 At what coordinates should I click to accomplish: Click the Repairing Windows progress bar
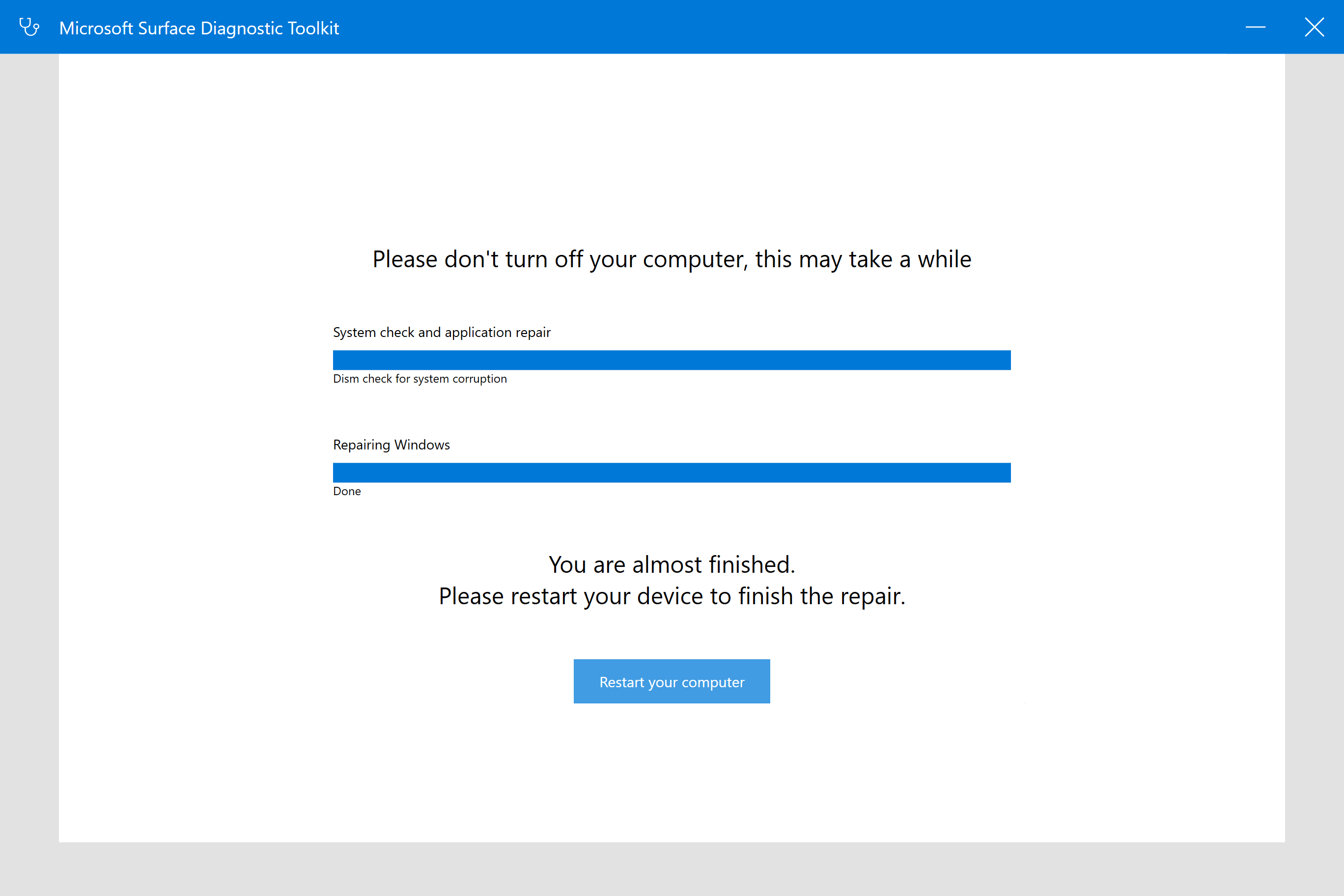[672, 473]
